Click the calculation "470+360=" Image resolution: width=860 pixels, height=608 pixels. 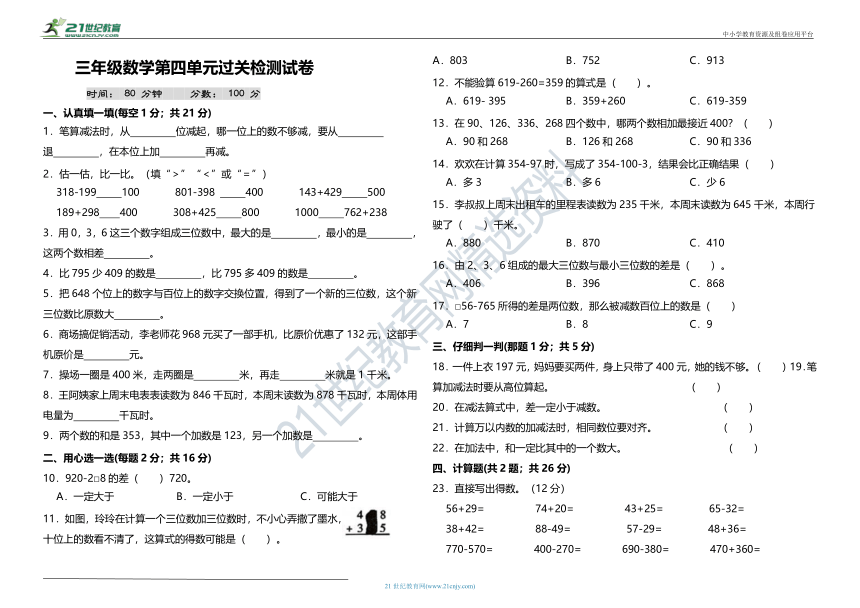click(x=735, y=549)
